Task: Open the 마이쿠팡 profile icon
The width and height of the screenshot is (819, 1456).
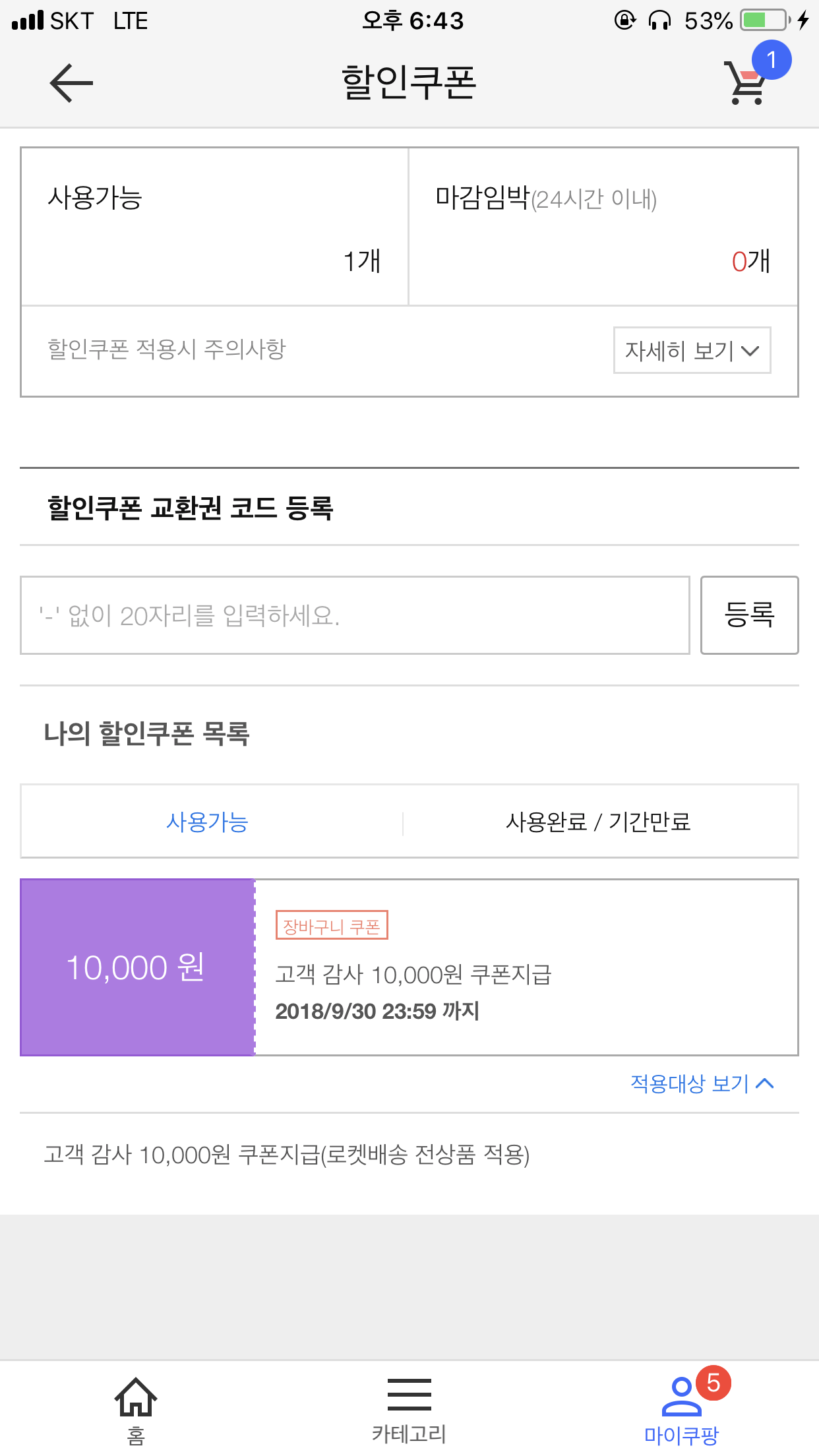Action: tap(681, 1397)
